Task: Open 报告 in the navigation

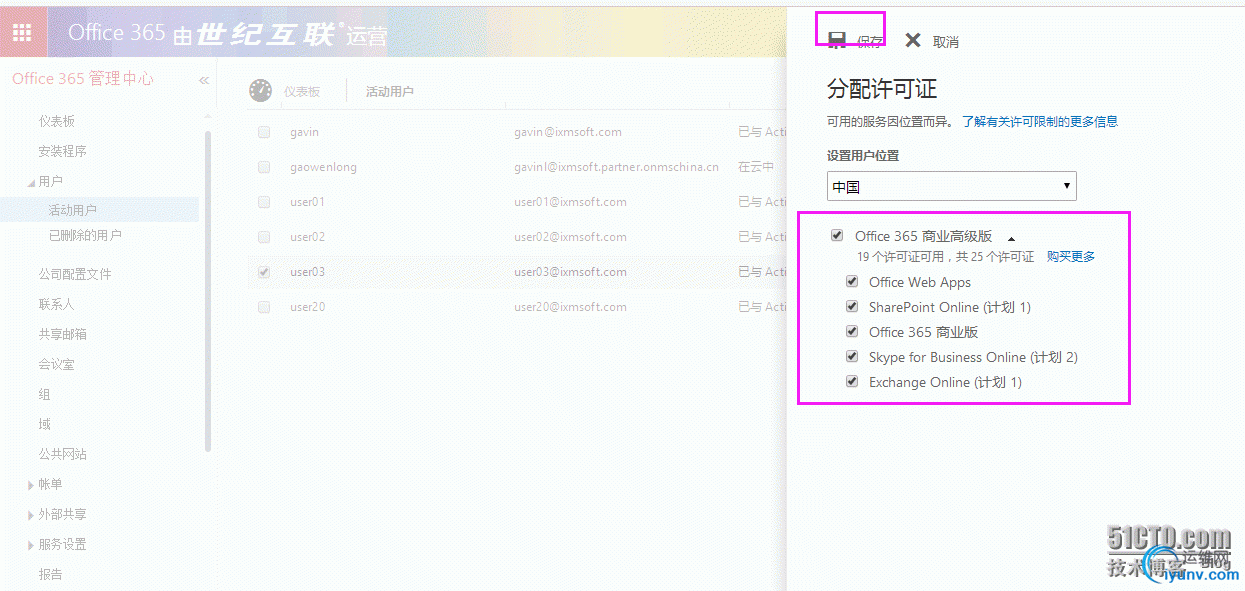Action: pyautogui.click(x=50, y=574)
